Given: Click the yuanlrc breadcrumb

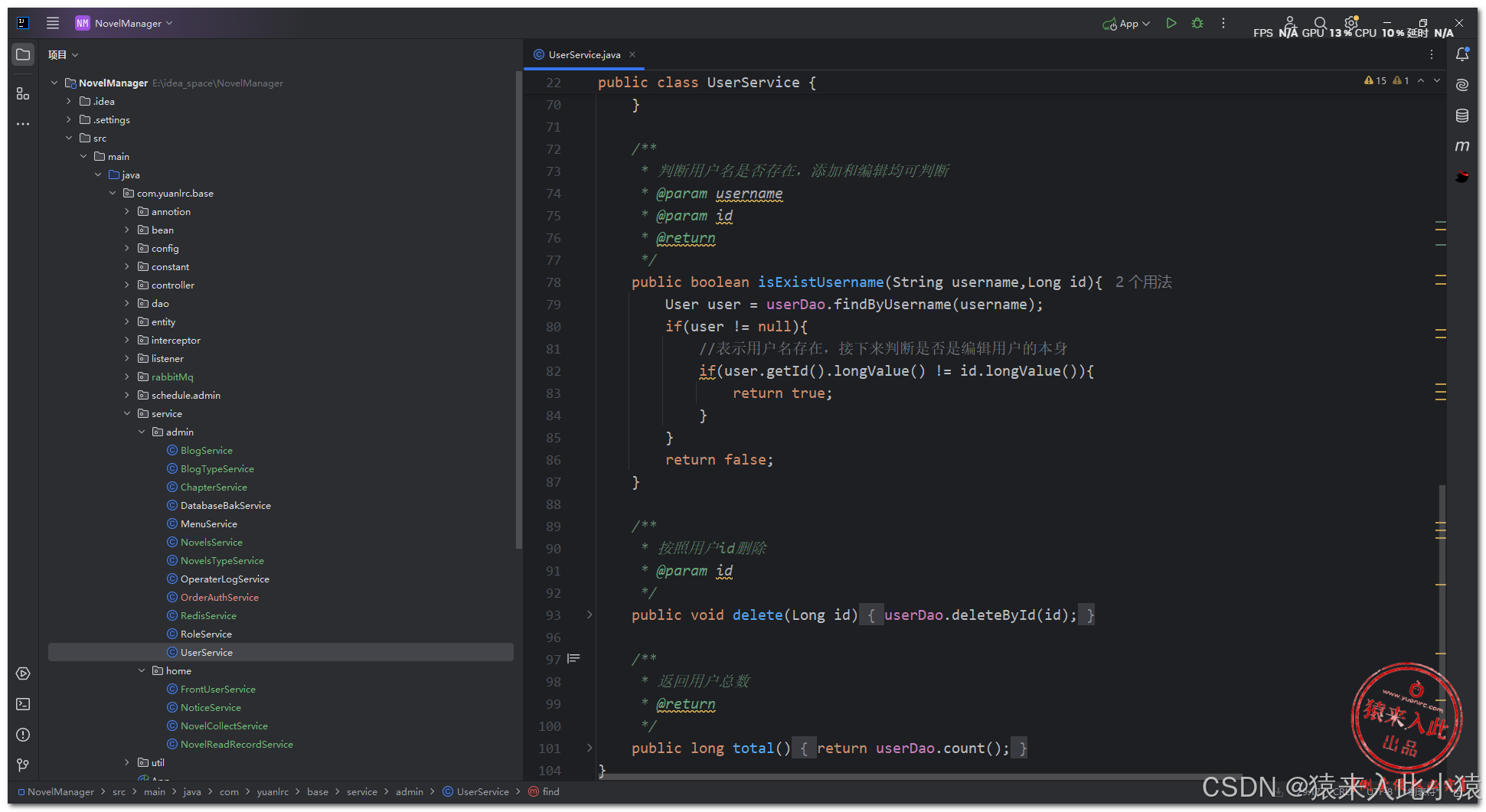Looking at the screenshot, I should click(x=273, y=791).
